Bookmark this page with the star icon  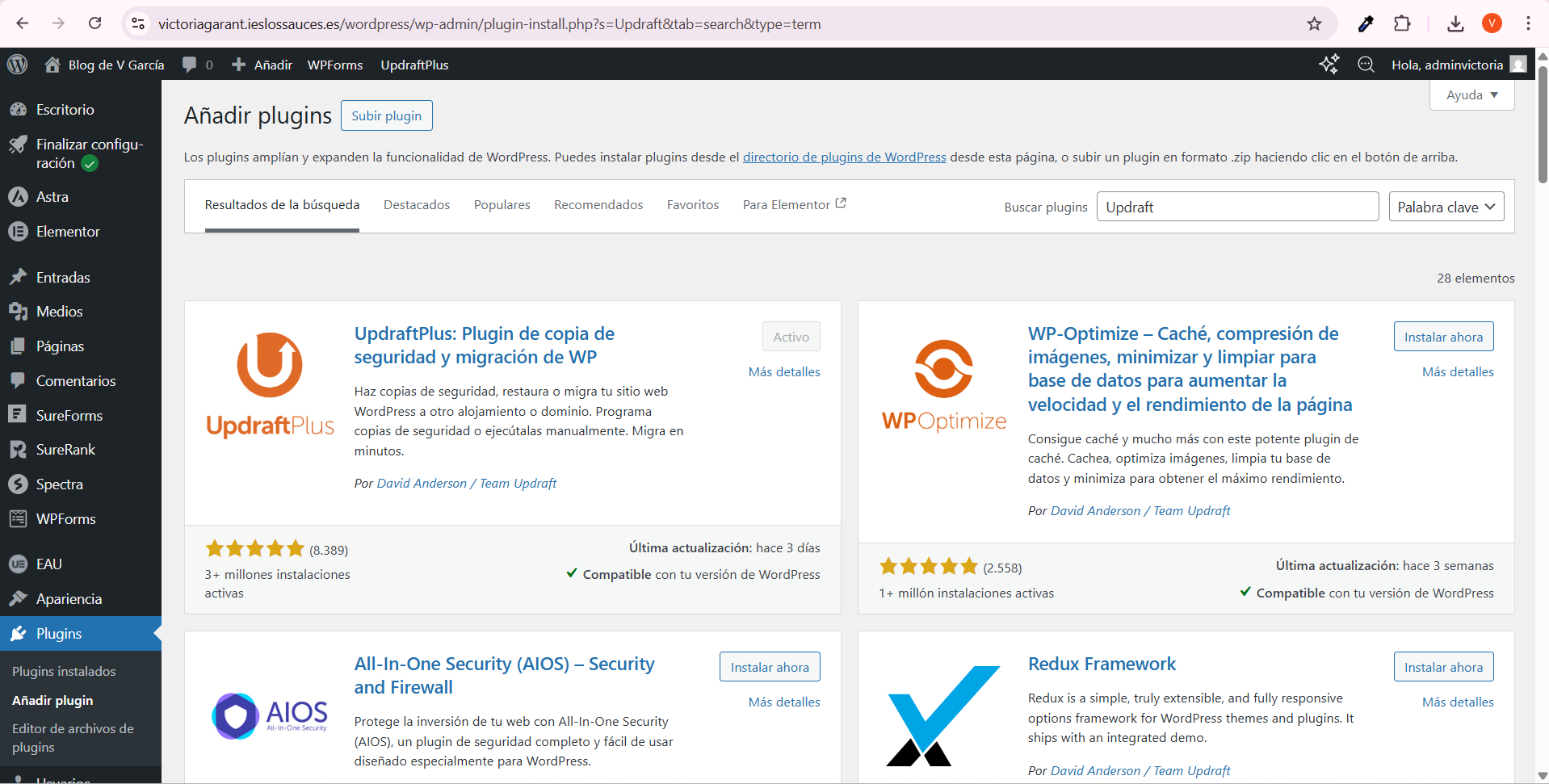pos(1314,23)
